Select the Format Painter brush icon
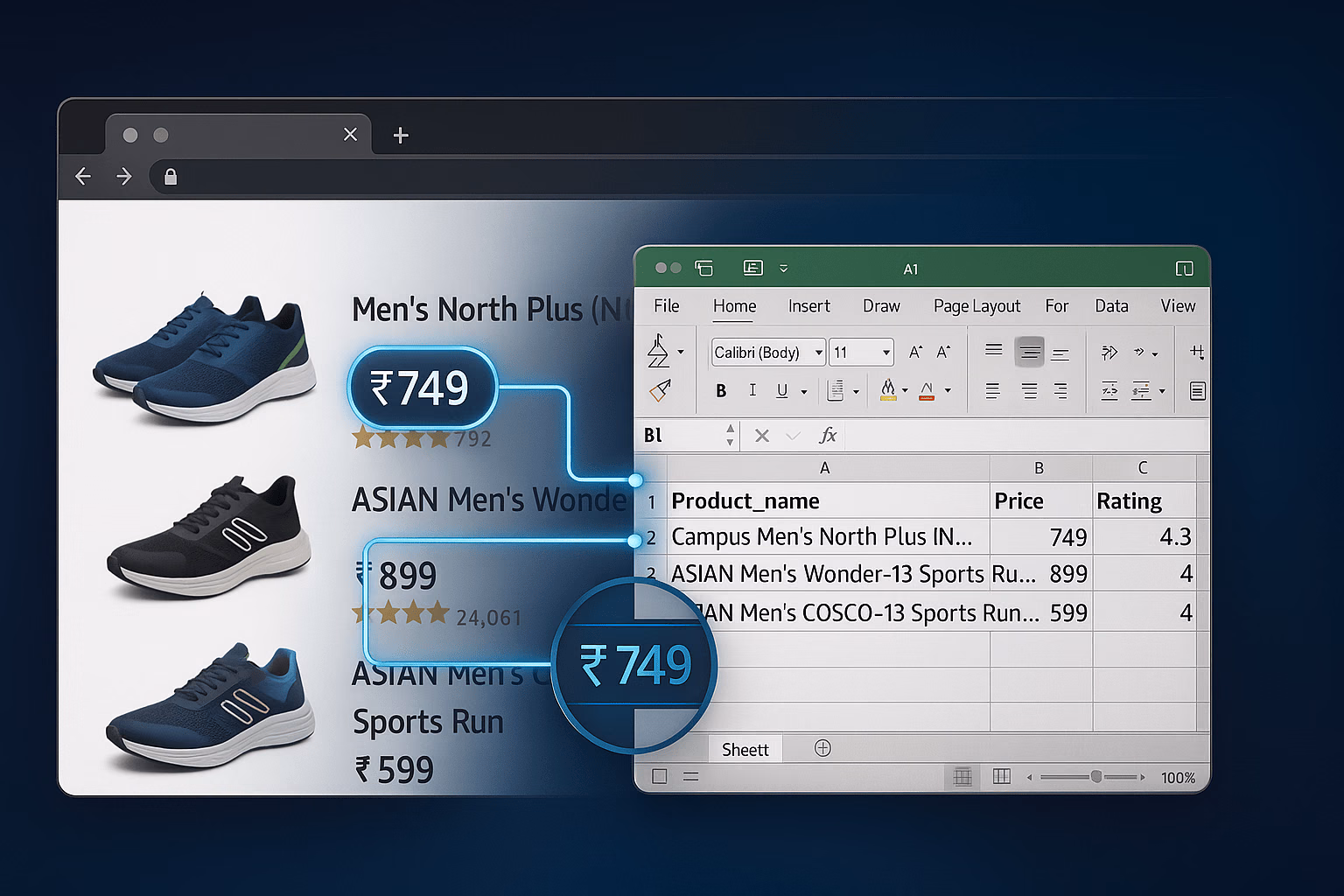 pos(660,390)
